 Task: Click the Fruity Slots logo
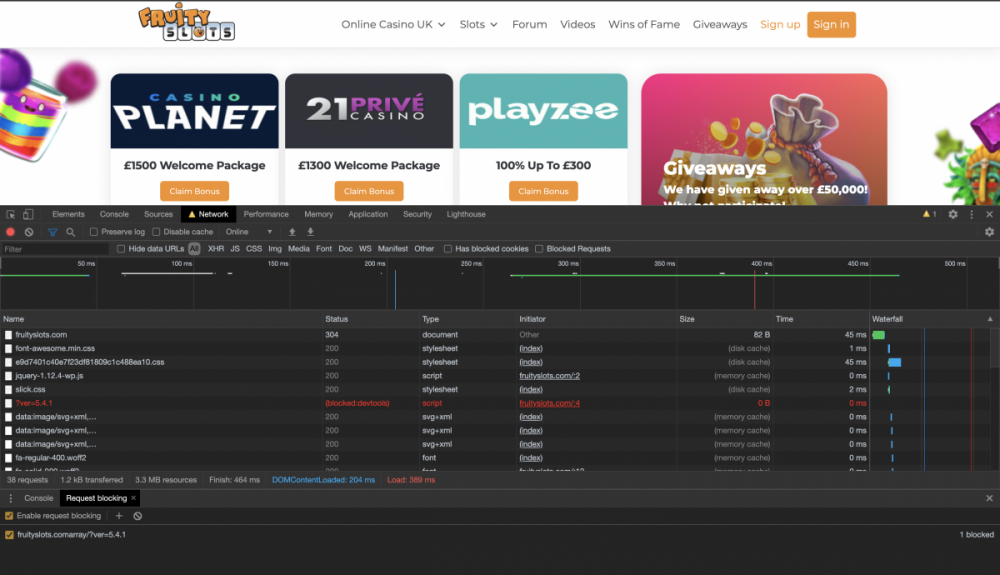(186, 22)
